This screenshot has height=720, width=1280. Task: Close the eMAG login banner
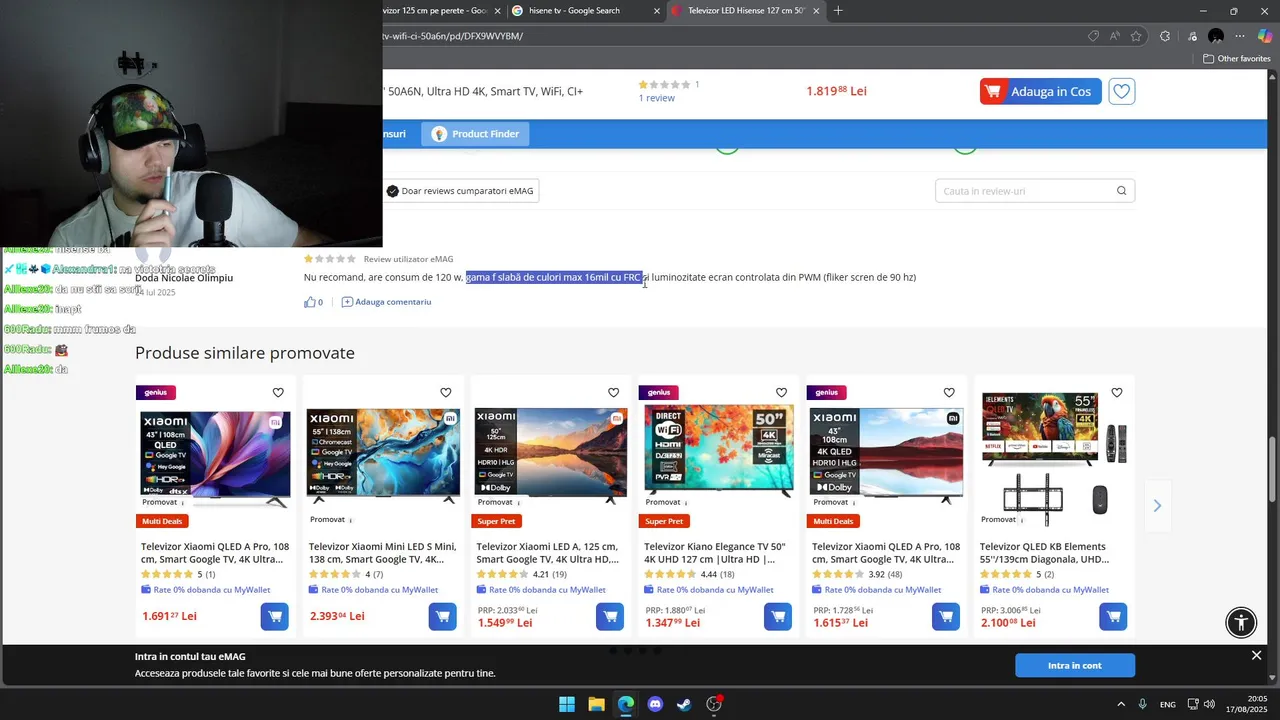(x=1256, y=655)
